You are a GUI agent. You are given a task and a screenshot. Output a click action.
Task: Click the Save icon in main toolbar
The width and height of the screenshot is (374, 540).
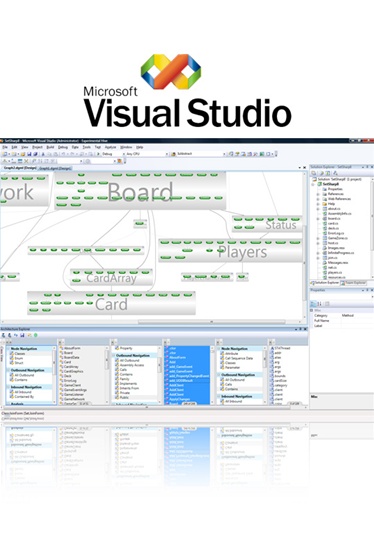[29, 154]
